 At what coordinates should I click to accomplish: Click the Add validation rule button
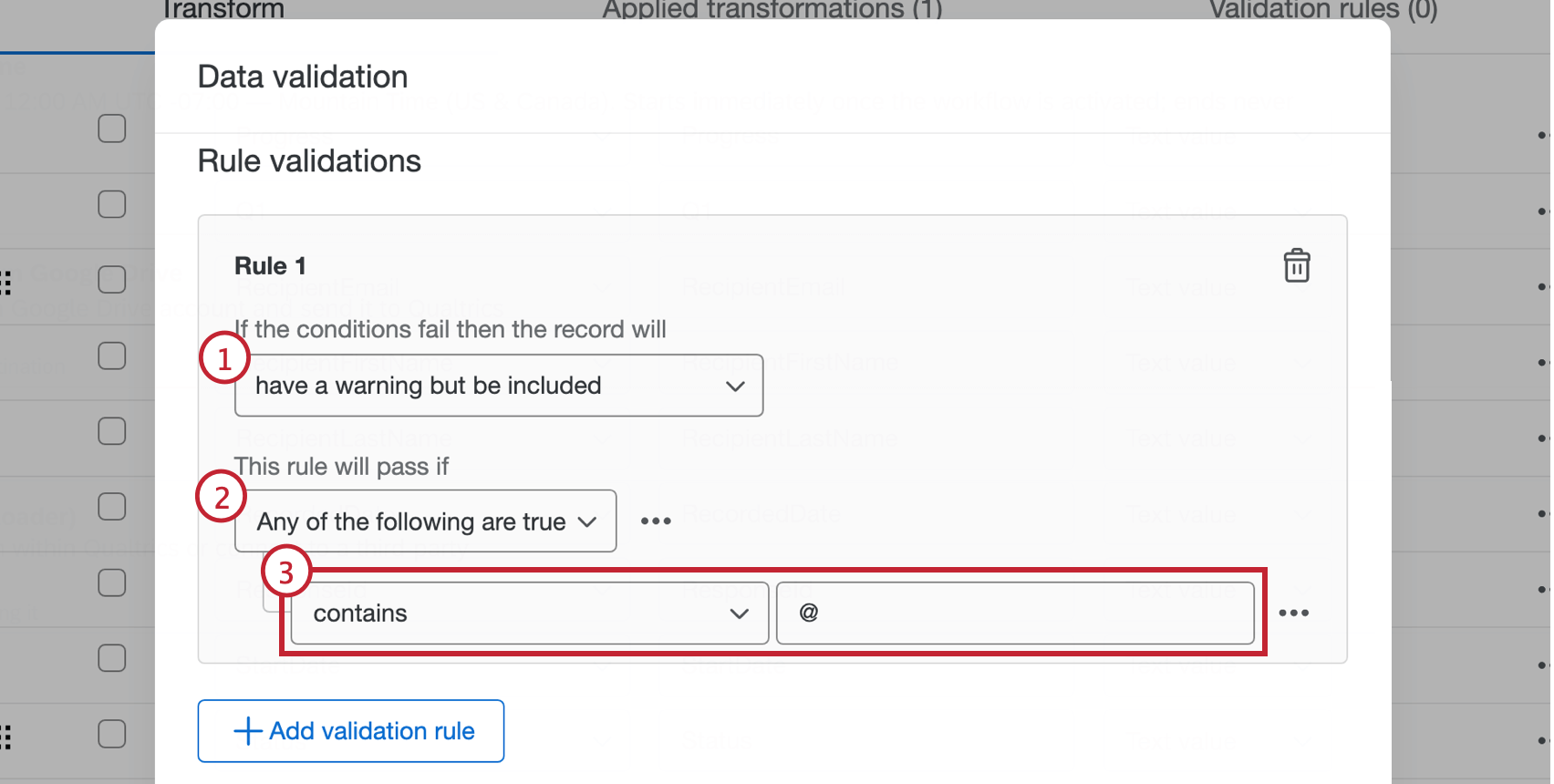coord(351,731)
